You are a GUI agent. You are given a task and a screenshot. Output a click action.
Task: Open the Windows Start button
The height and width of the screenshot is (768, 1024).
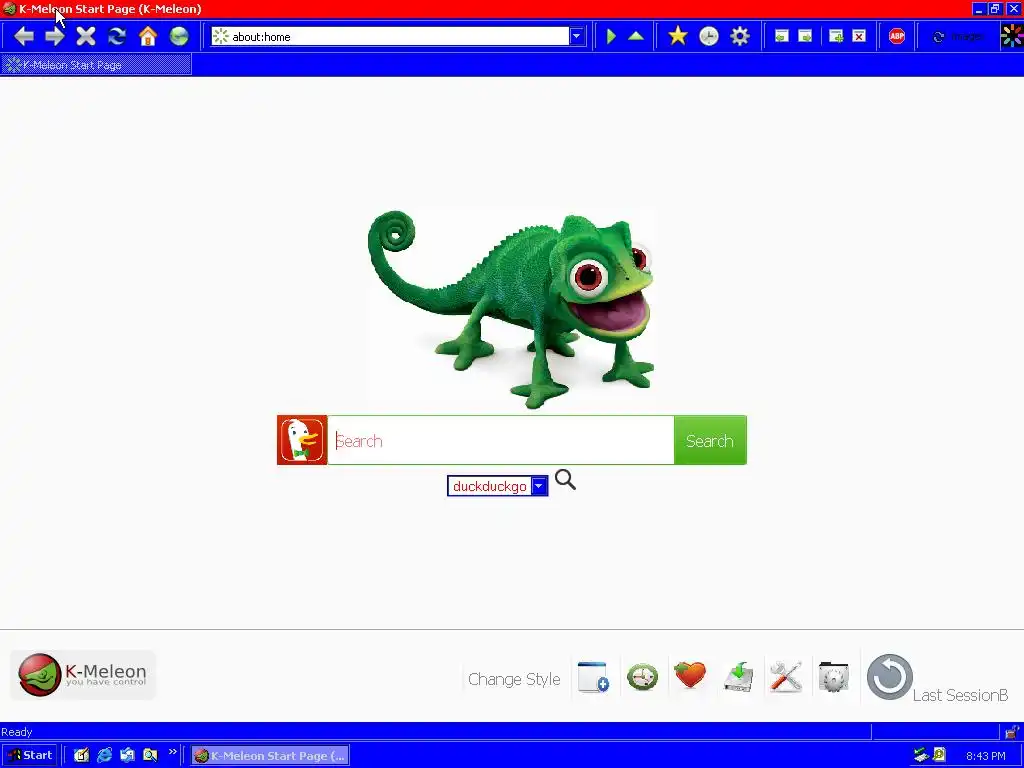(30, 755)
